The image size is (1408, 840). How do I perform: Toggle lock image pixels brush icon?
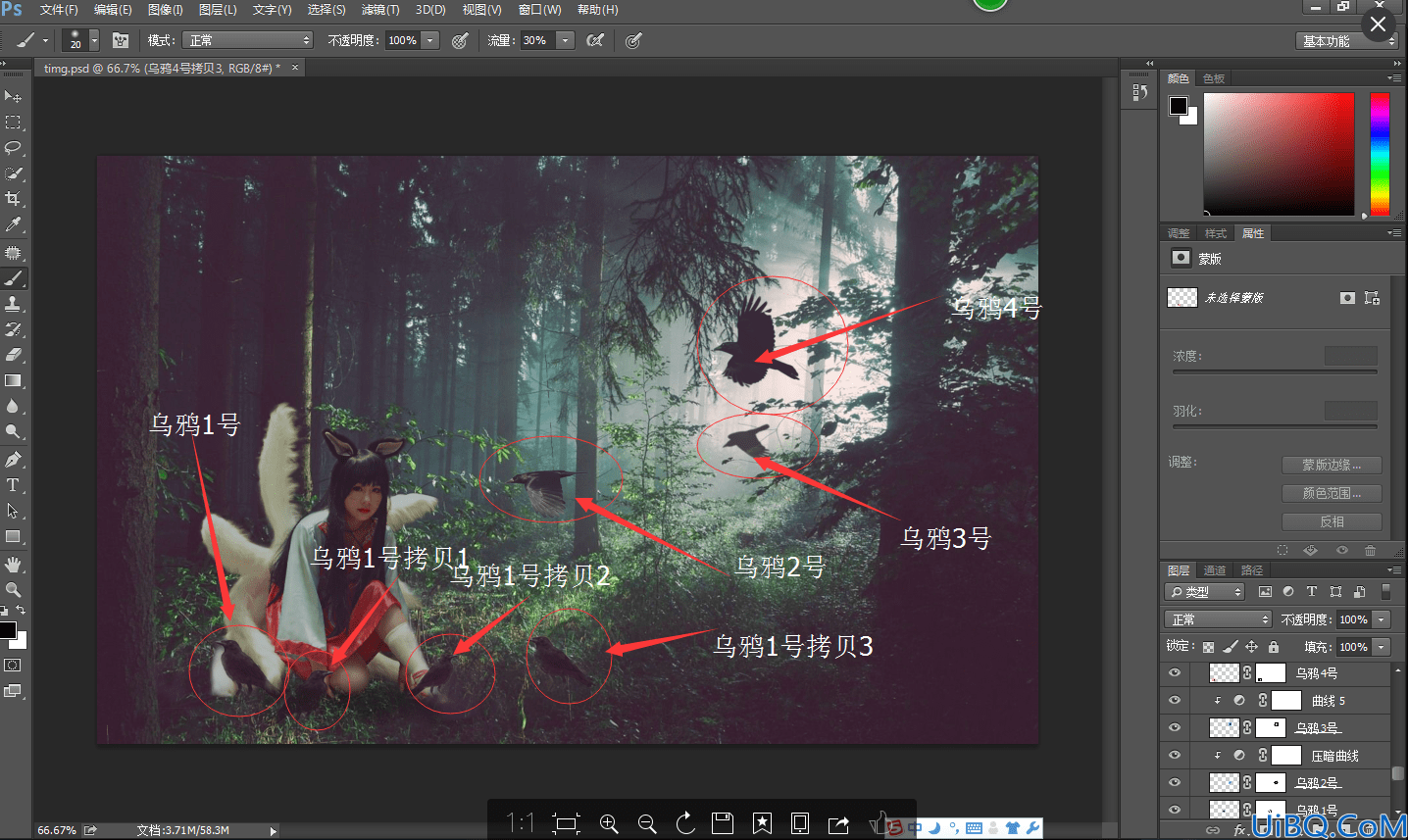point(1231,647)
